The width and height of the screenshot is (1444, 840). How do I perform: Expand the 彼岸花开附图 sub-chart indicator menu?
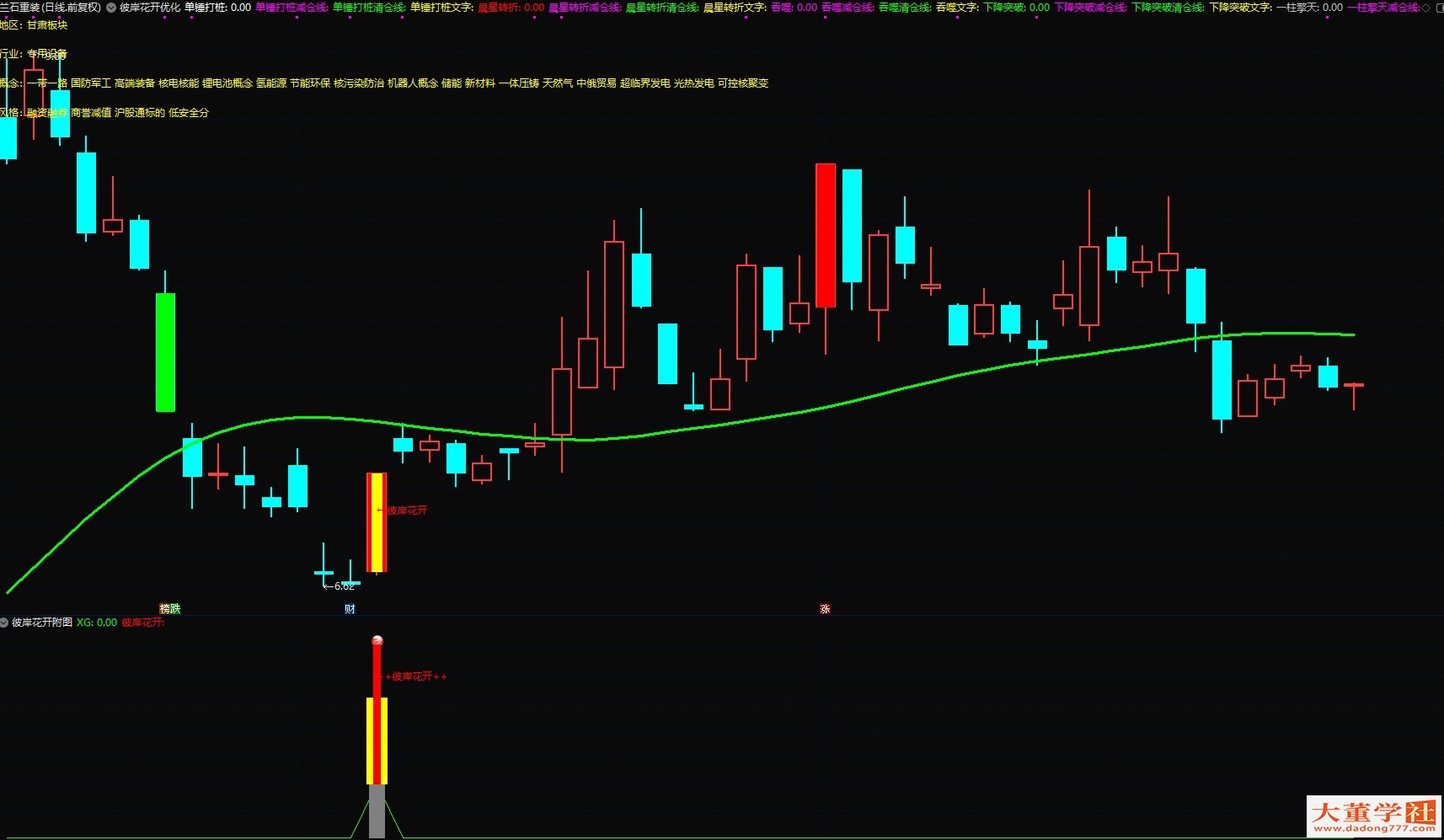click(x=4, y=623)
